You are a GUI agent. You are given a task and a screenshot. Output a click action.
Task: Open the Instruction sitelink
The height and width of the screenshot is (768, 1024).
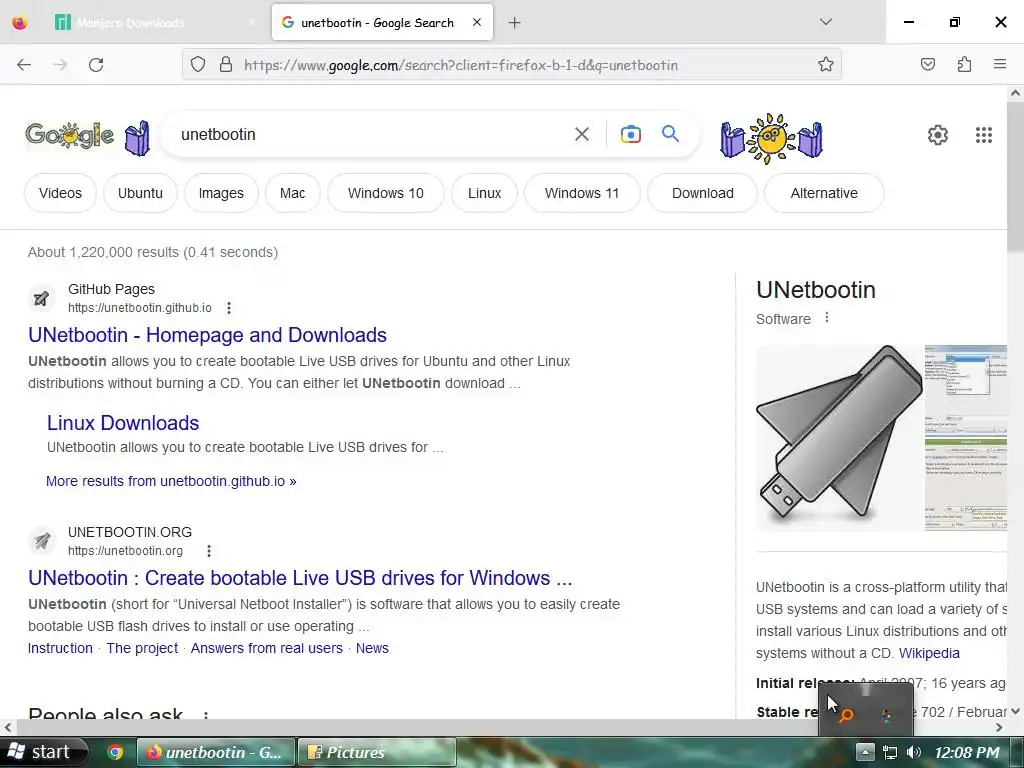[60, 648]
